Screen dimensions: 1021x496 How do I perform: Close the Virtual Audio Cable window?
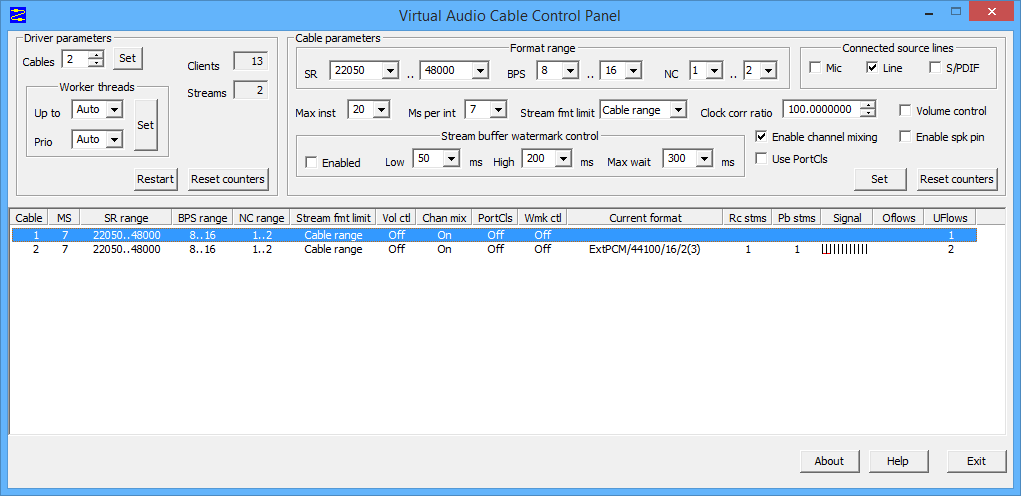click(990, 11)
